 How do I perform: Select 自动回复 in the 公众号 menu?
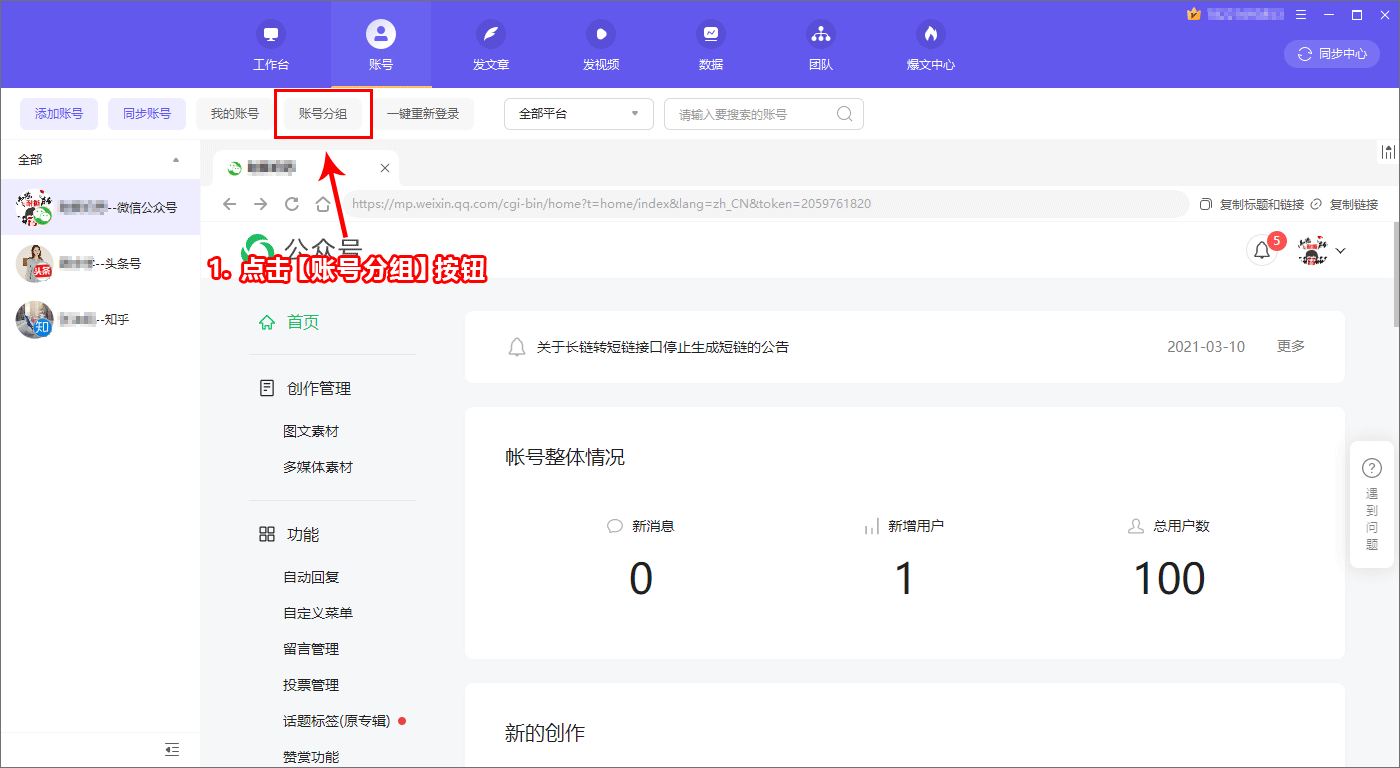coord(311,576)
